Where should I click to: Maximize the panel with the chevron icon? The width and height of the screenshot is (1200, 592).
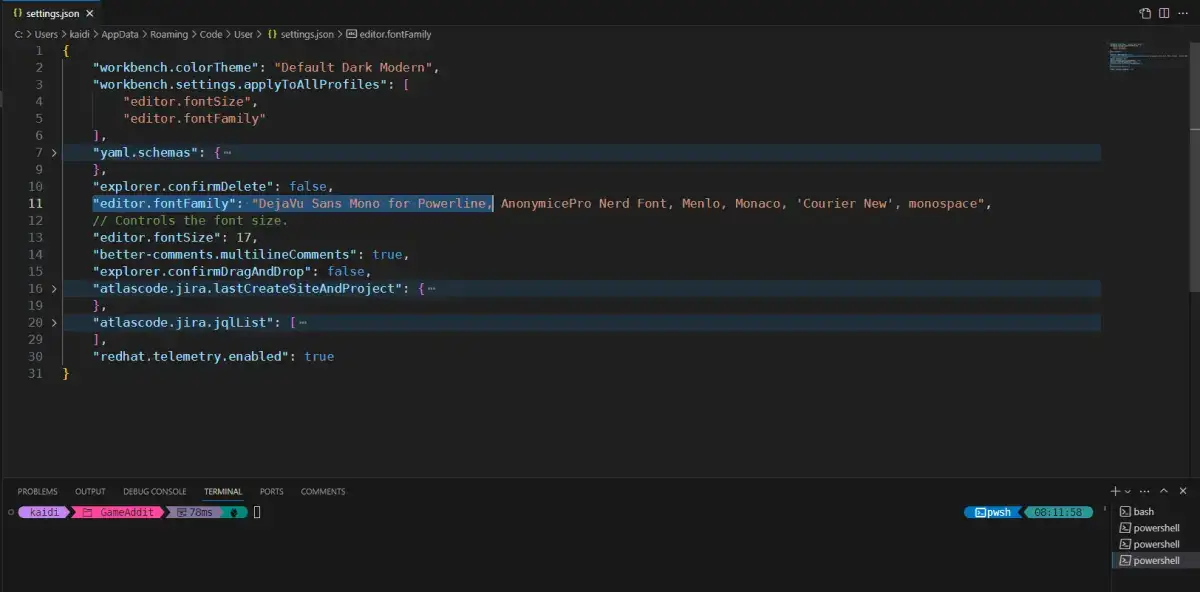pos(1163,491)
